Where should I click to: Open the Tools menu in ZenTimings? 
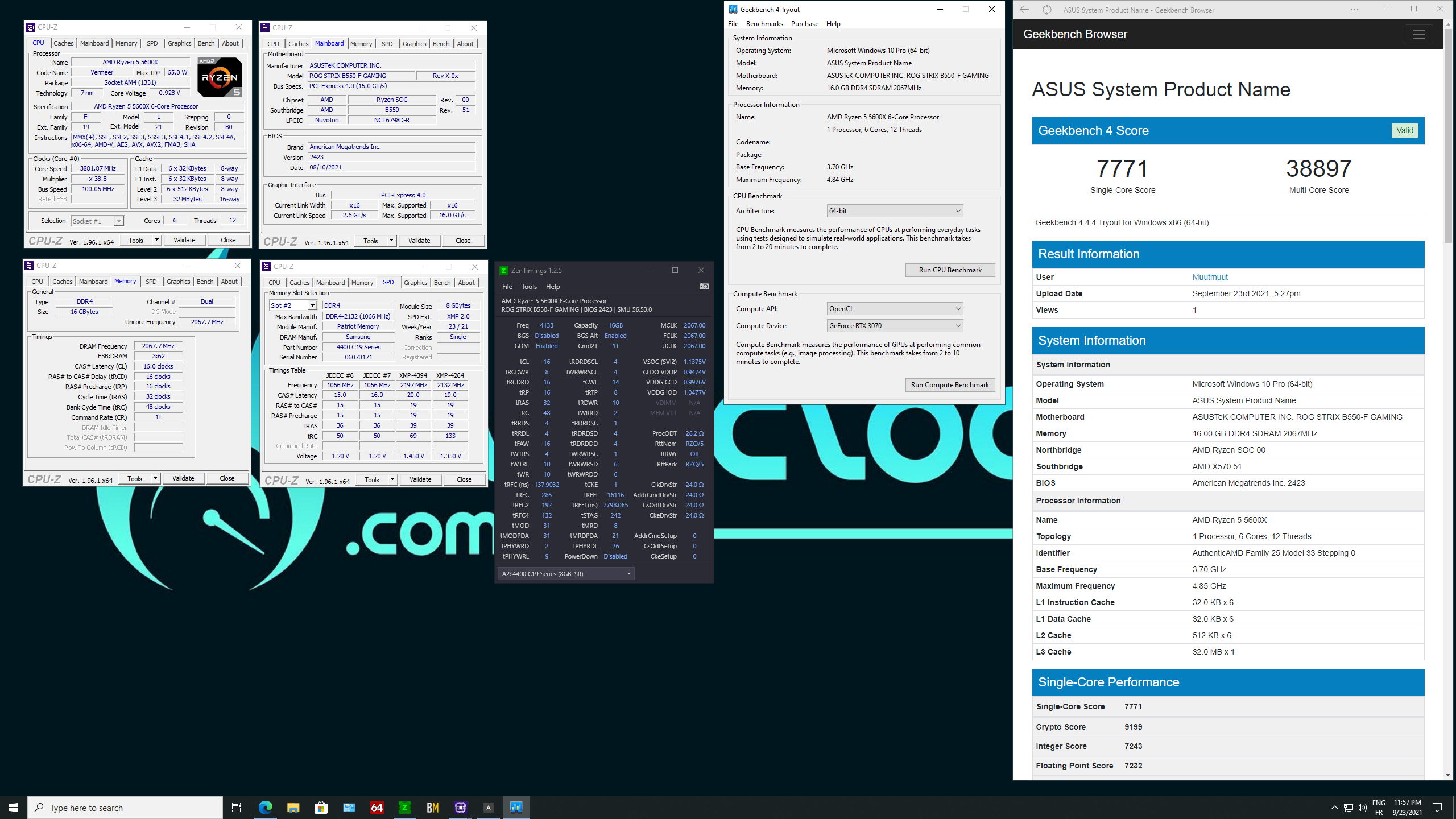click(x=529, y=287)
